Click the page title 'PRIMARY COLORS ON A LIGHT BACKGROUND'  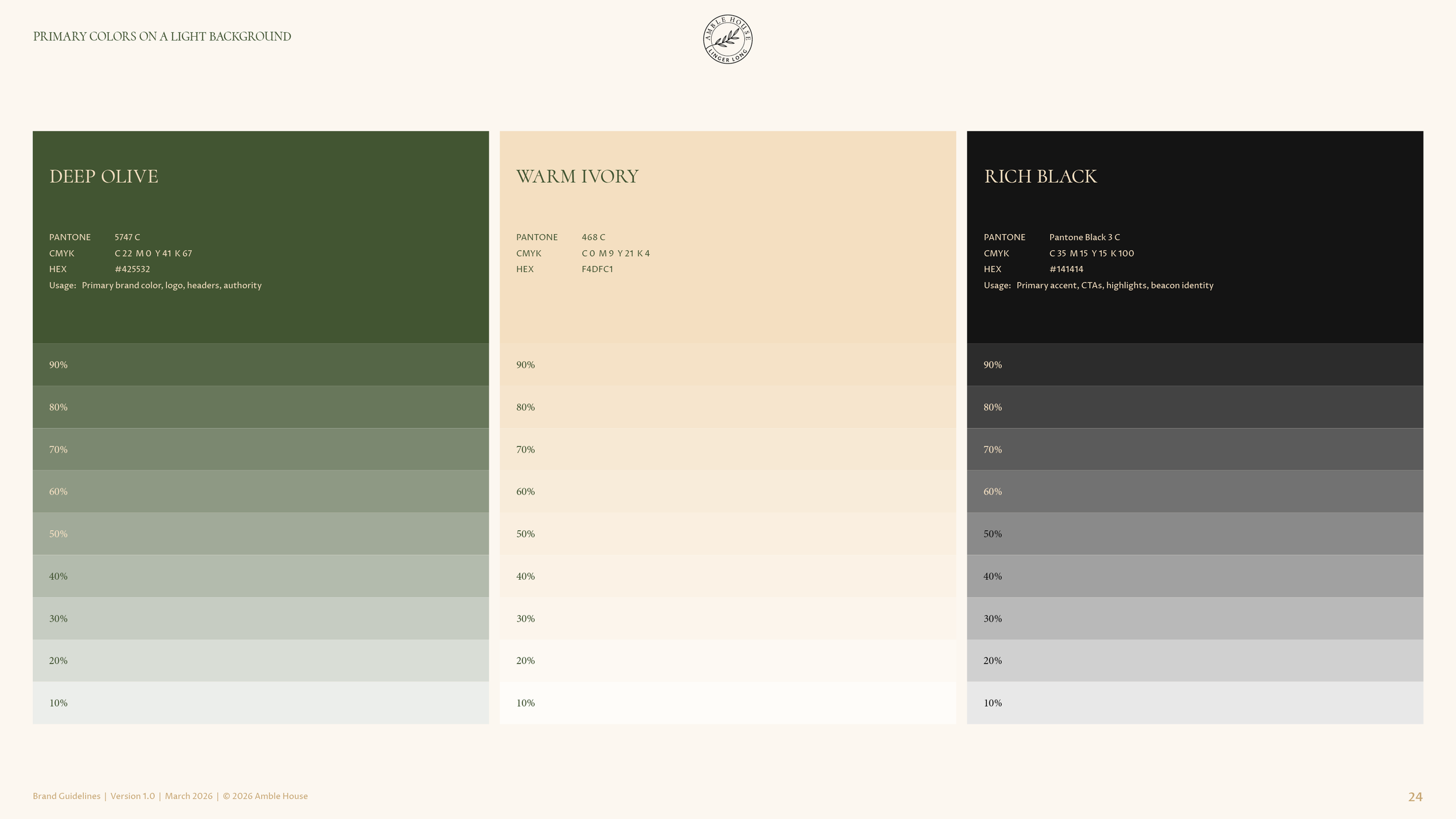[162, 36]
